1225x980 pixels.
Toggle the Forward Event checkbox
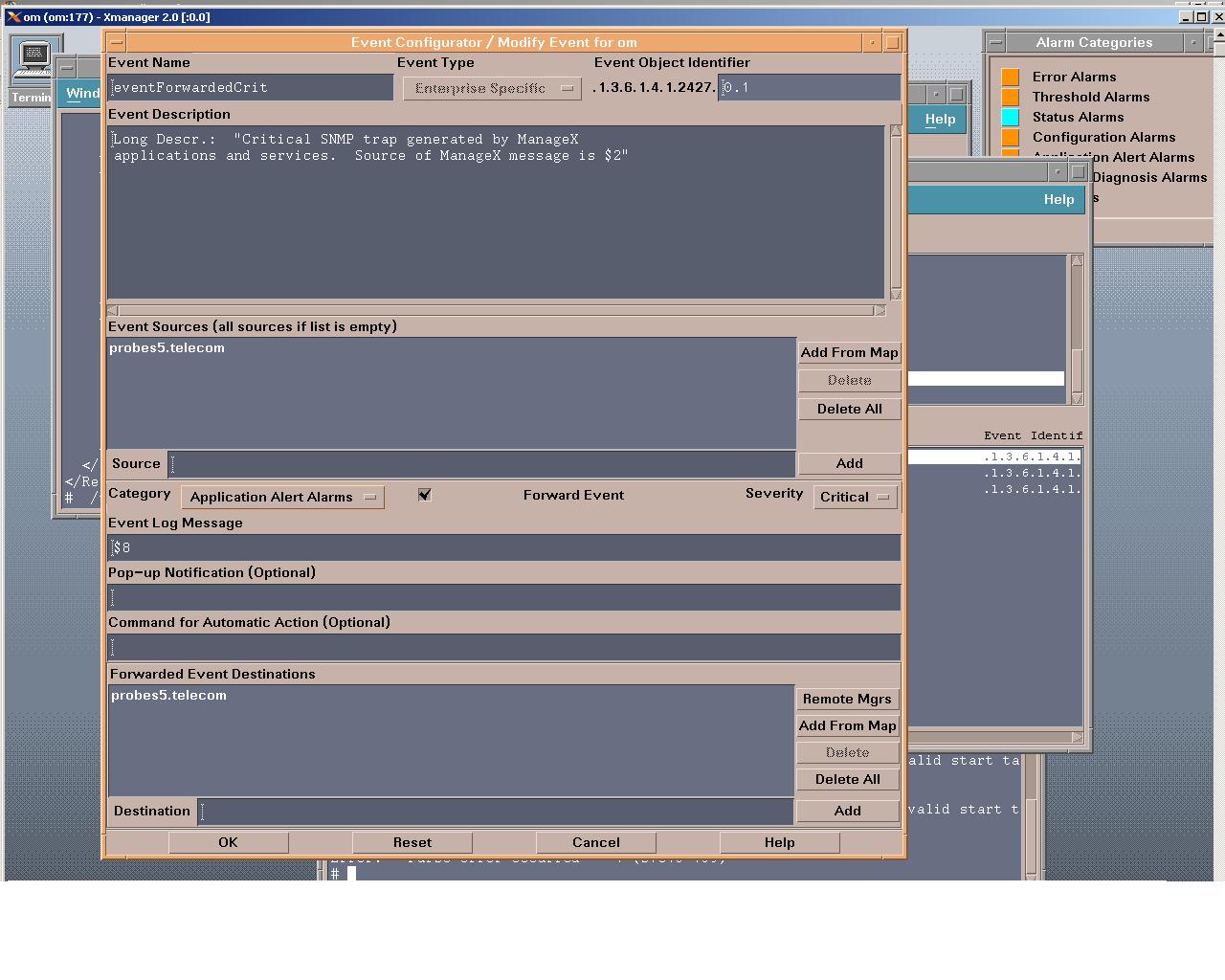pyautogui.click(x=424, y=495)
